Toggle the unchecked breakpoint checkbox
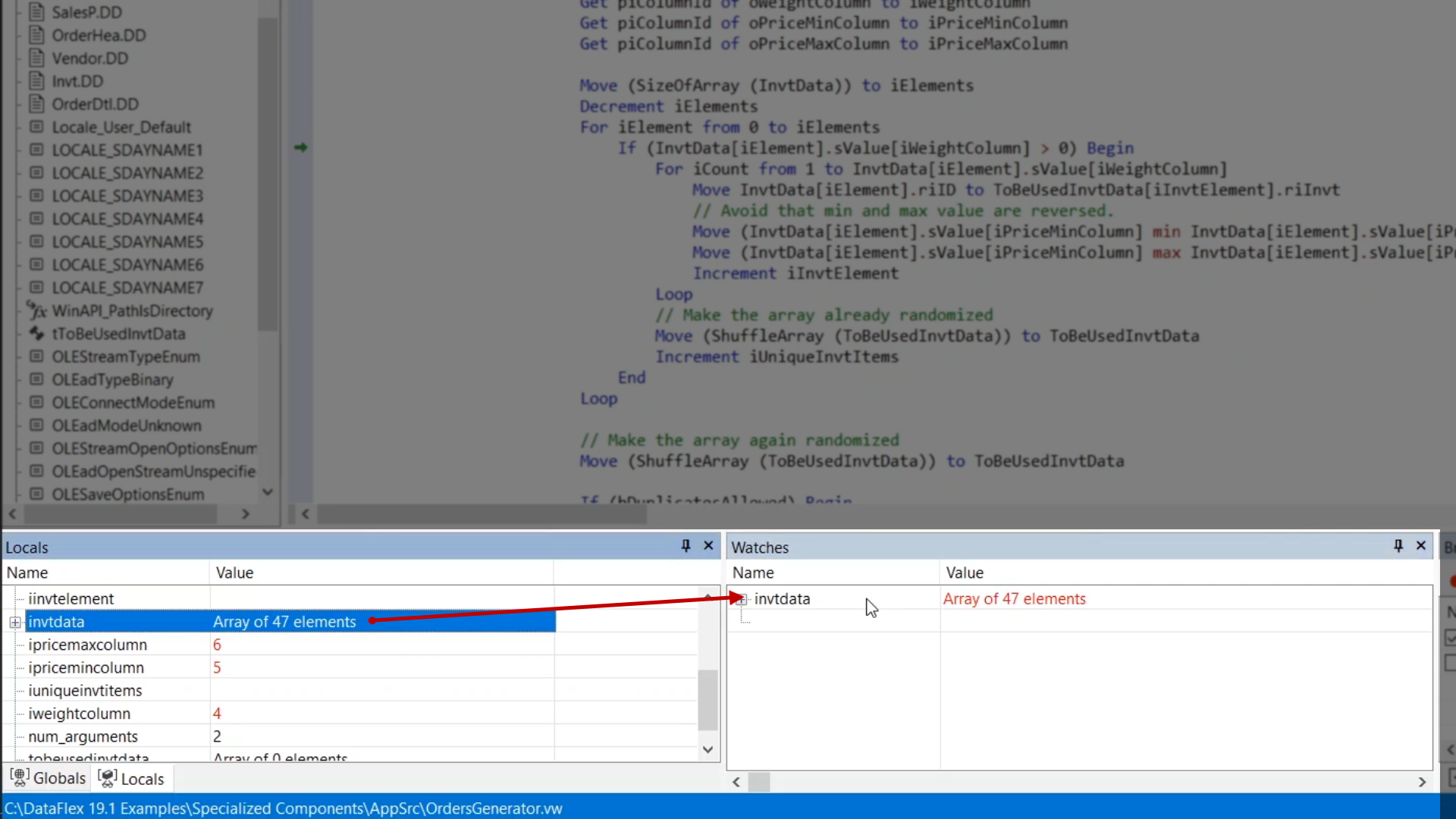The height and width of the screenshot is (819, 1456). coord(1450,663)
